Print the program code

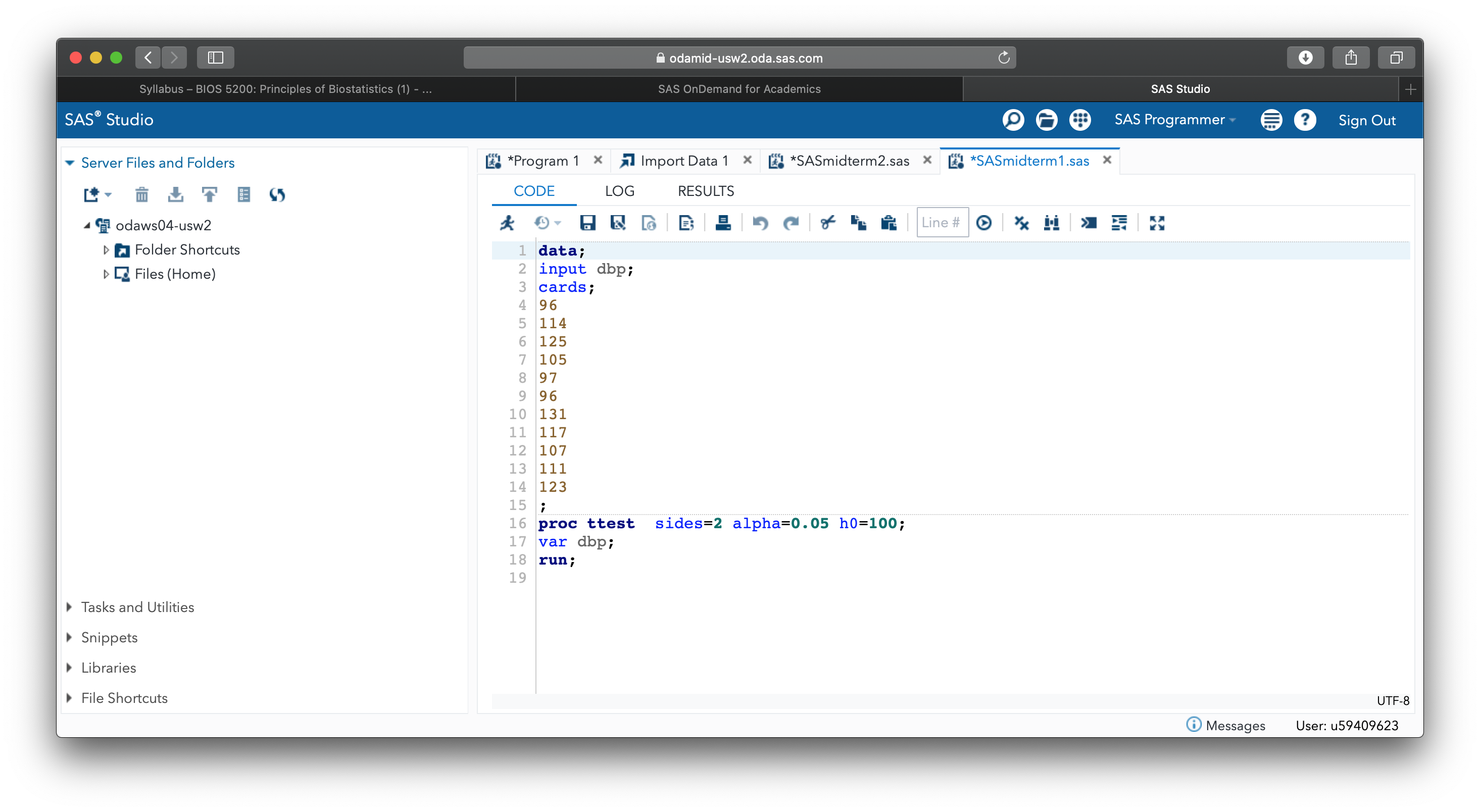[x=723, y=223]
